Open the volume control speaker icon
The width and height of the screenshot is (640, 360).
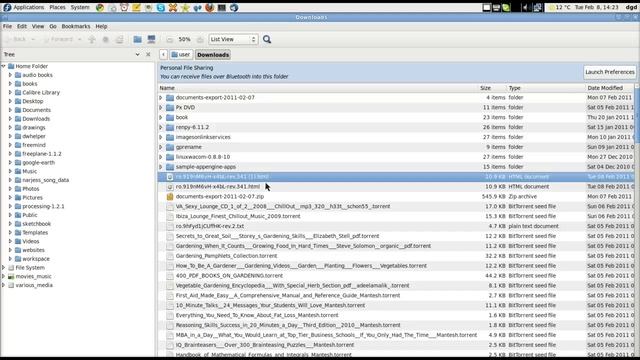526,7
